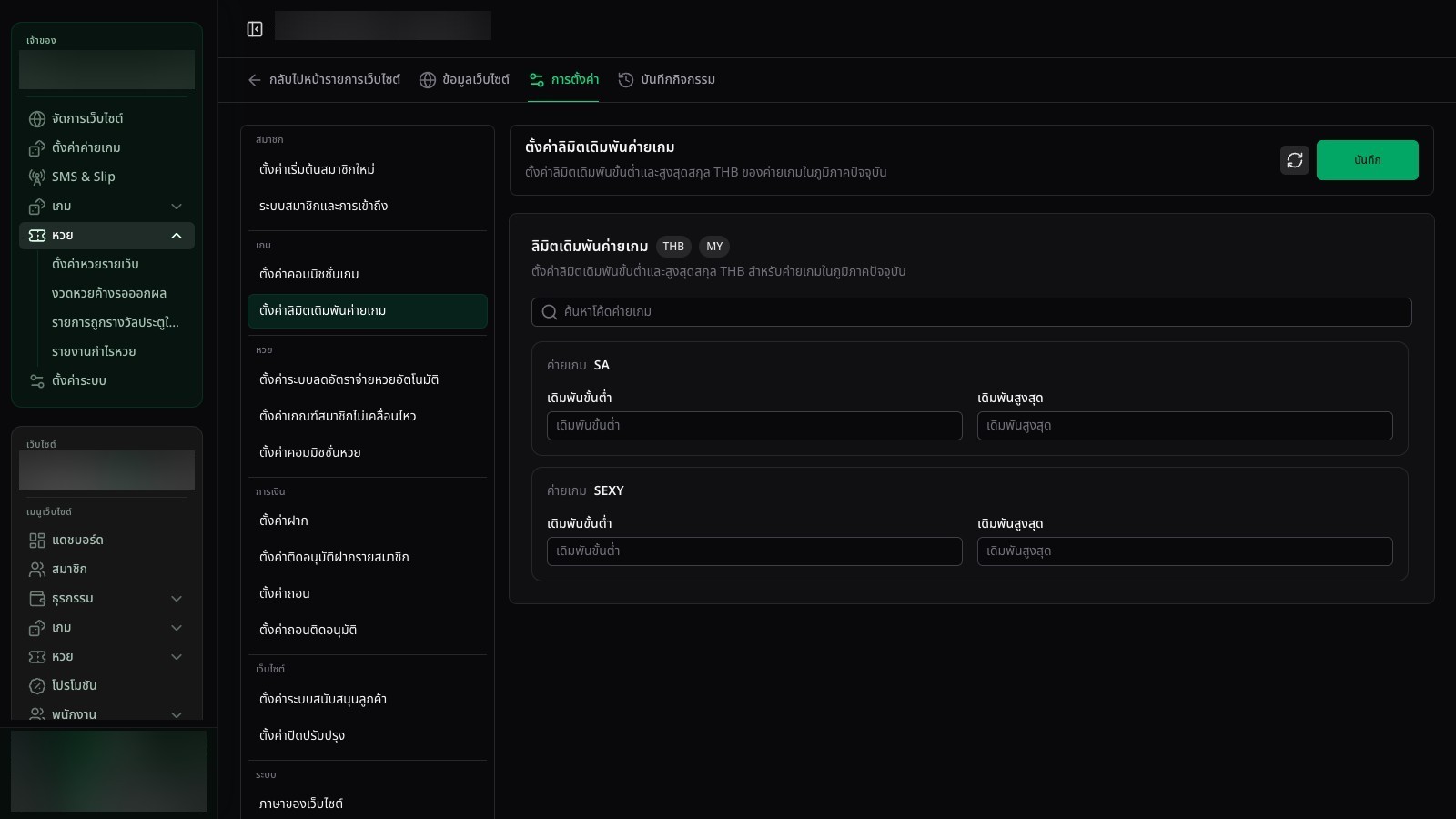Expand the เกม menu in owner sidebar
Viewport: 1456px width, 819px height.
tap(177, 207)
